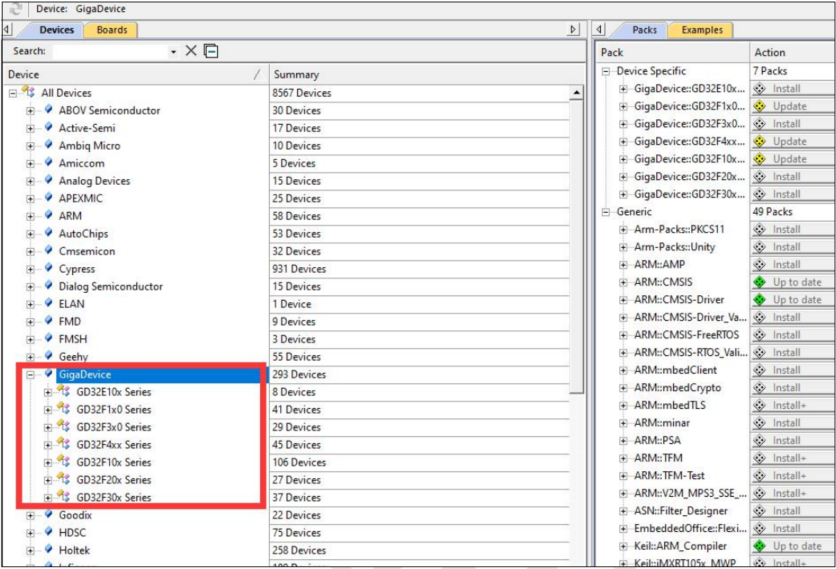The image size is (836, 569).
Task: Switch to the Examples tab
Action: coord(702,30)
